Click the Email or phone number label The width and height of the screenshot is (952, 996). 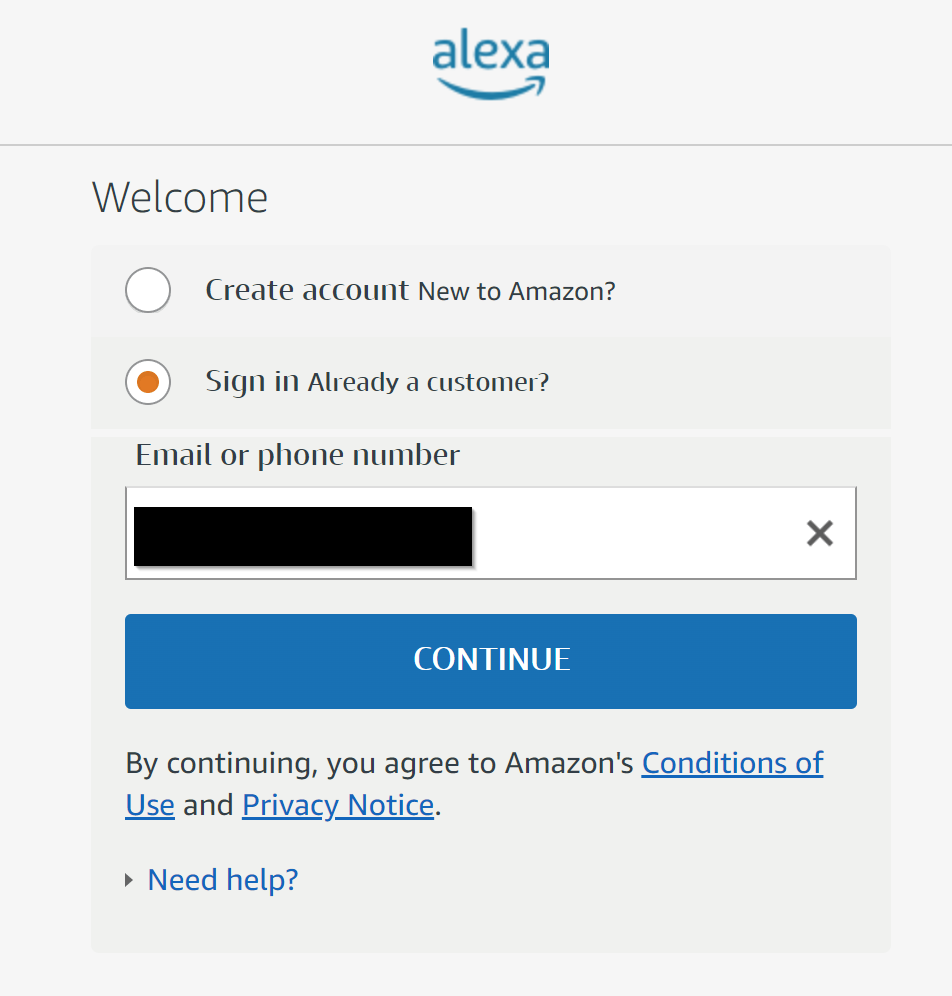click(x=298, y=456)
